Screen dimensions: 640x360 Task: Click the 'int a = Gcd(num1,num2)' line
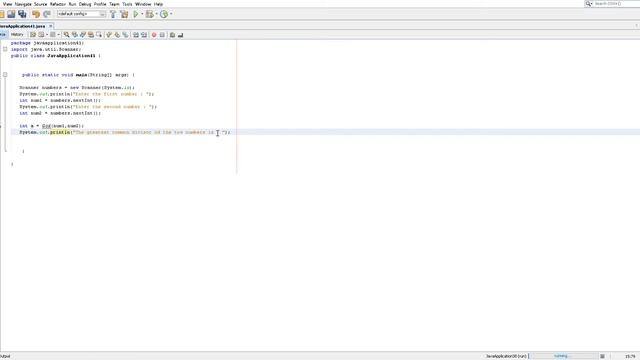51,126
